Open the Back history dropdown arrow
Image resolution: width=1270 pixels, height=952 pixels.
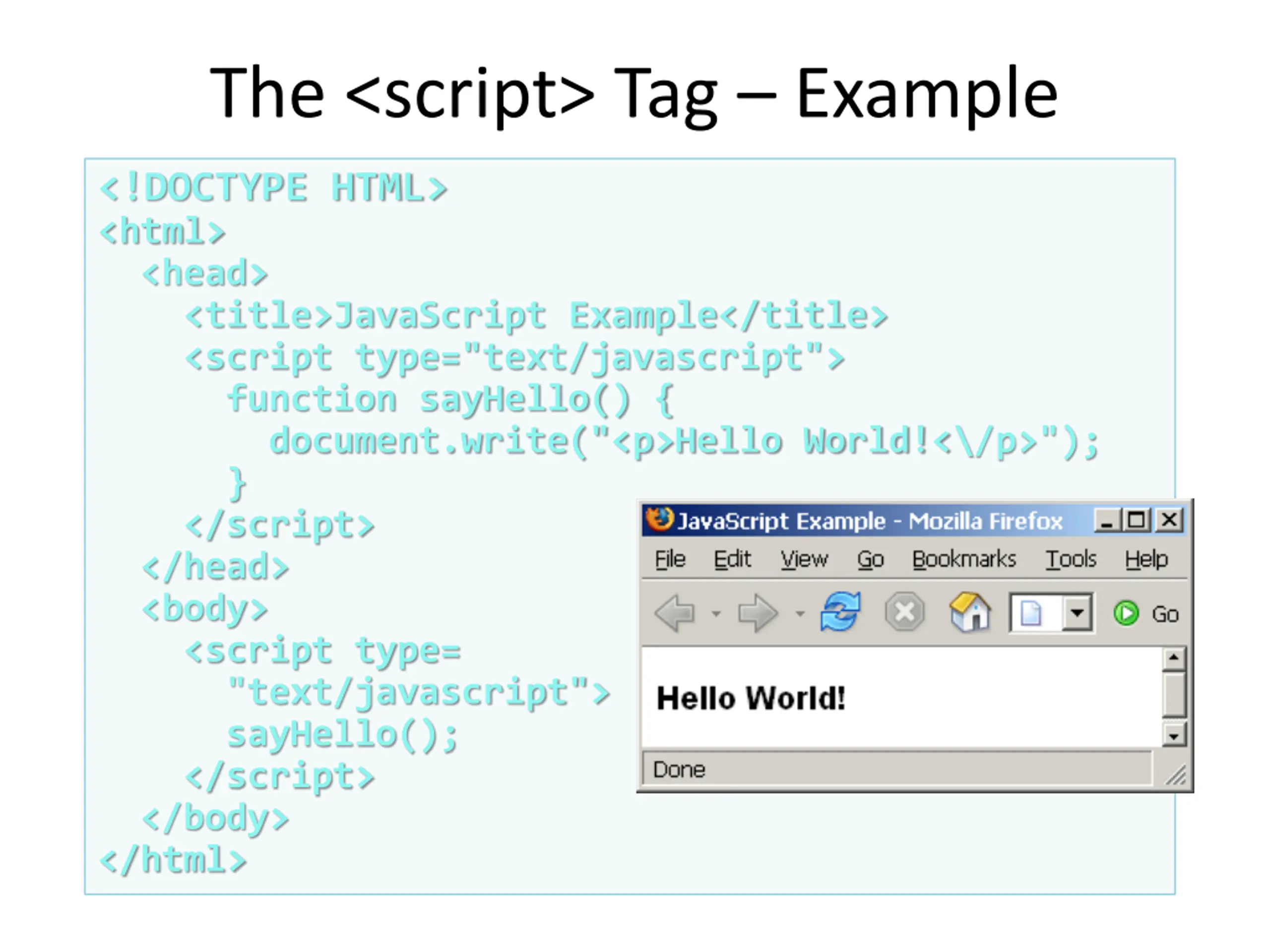coord(716,613)
